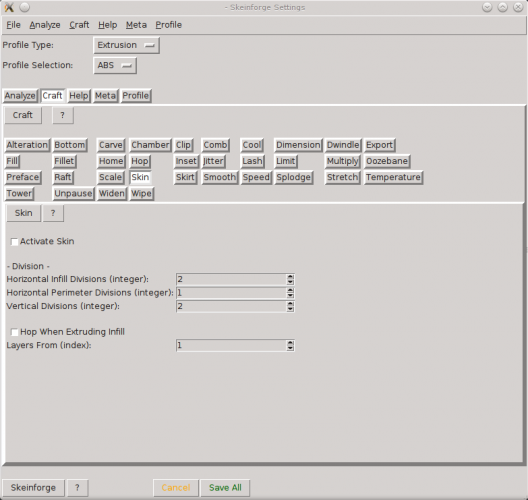Click the Save All button
This screenshot has width=528, height=500.
[x=225, y=488]
